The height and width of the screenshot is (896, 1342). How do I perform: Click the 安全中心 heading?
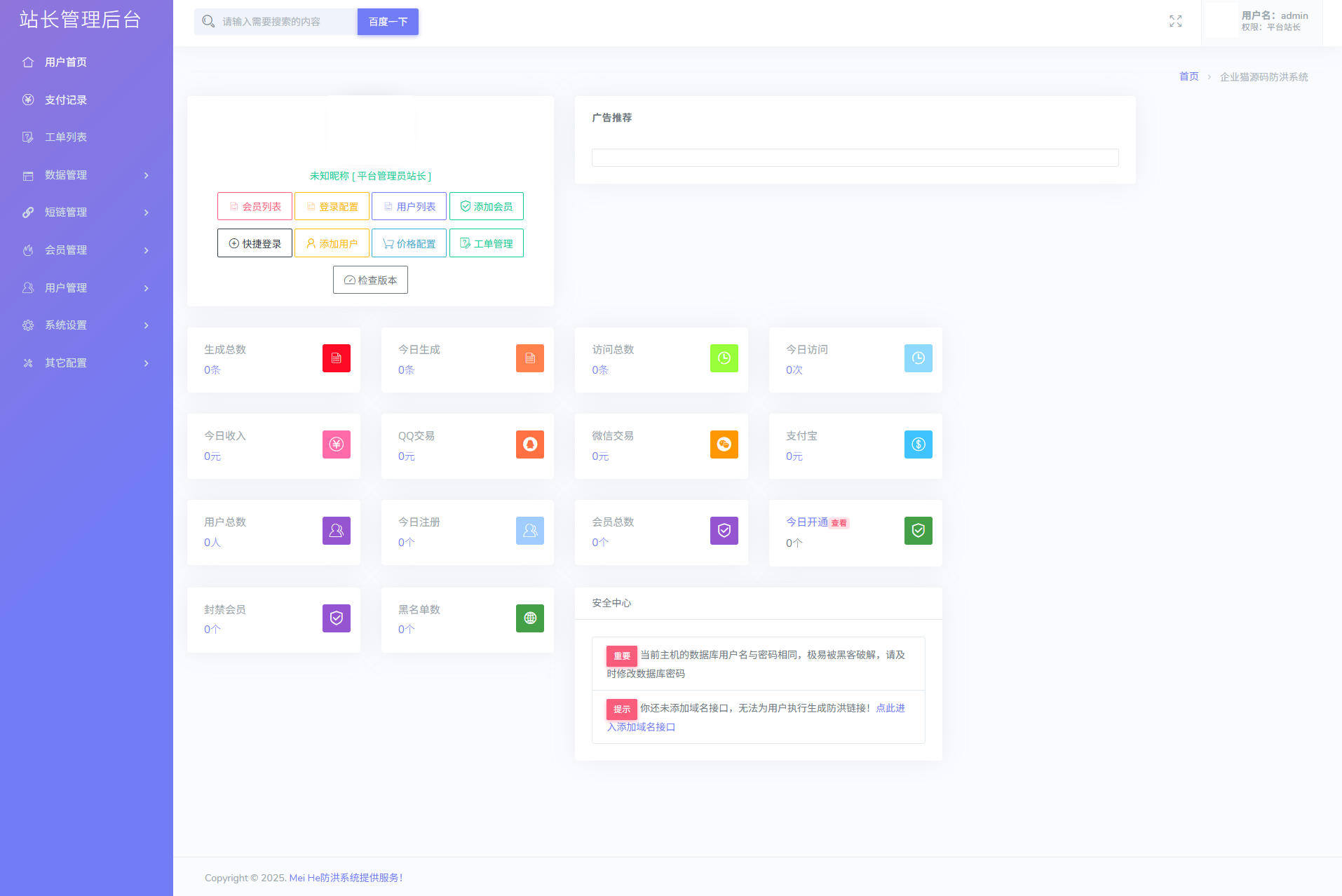click(x=611, y=603)
